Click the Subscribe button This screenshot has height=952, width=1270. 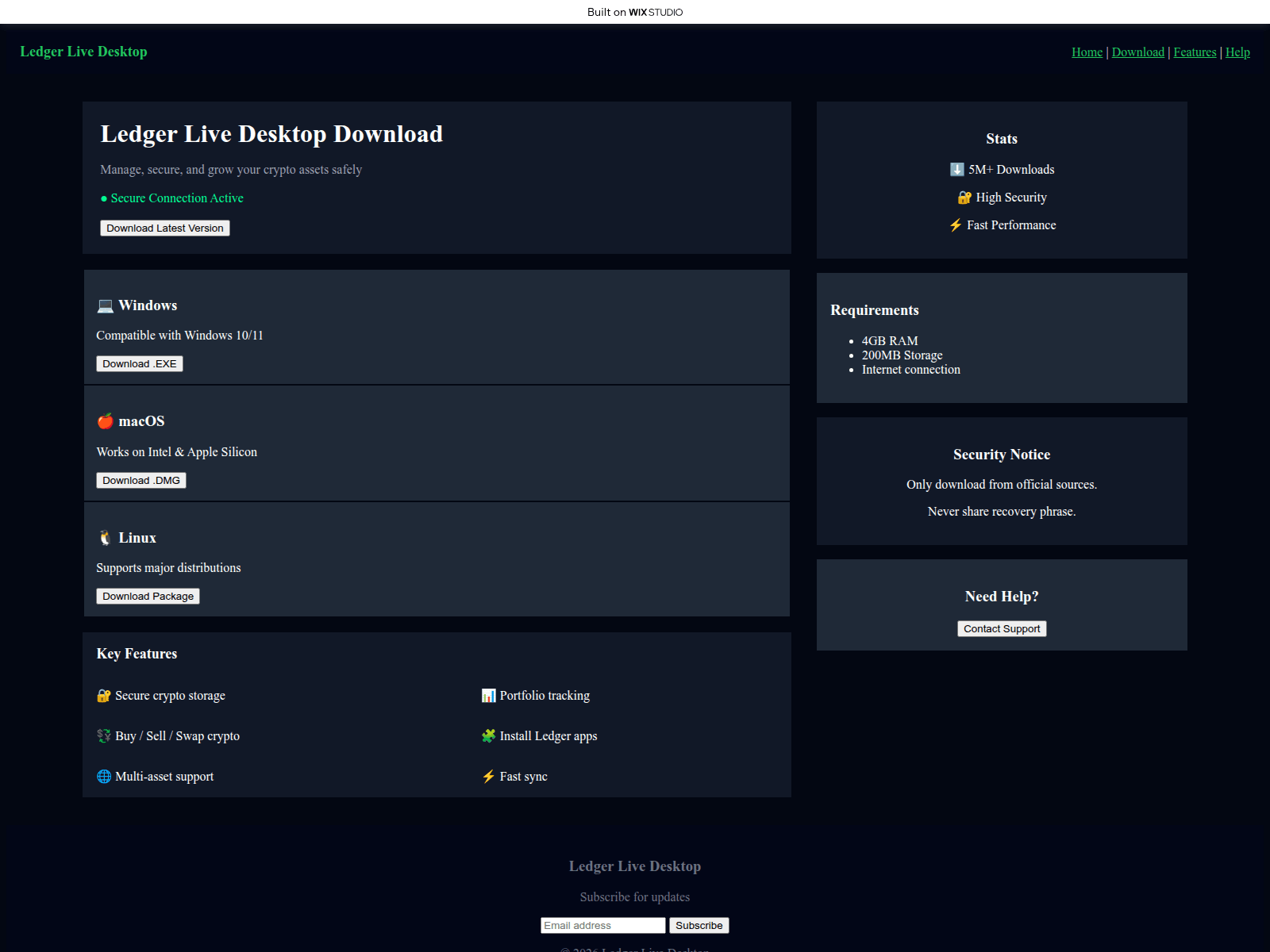coord(699,926)
